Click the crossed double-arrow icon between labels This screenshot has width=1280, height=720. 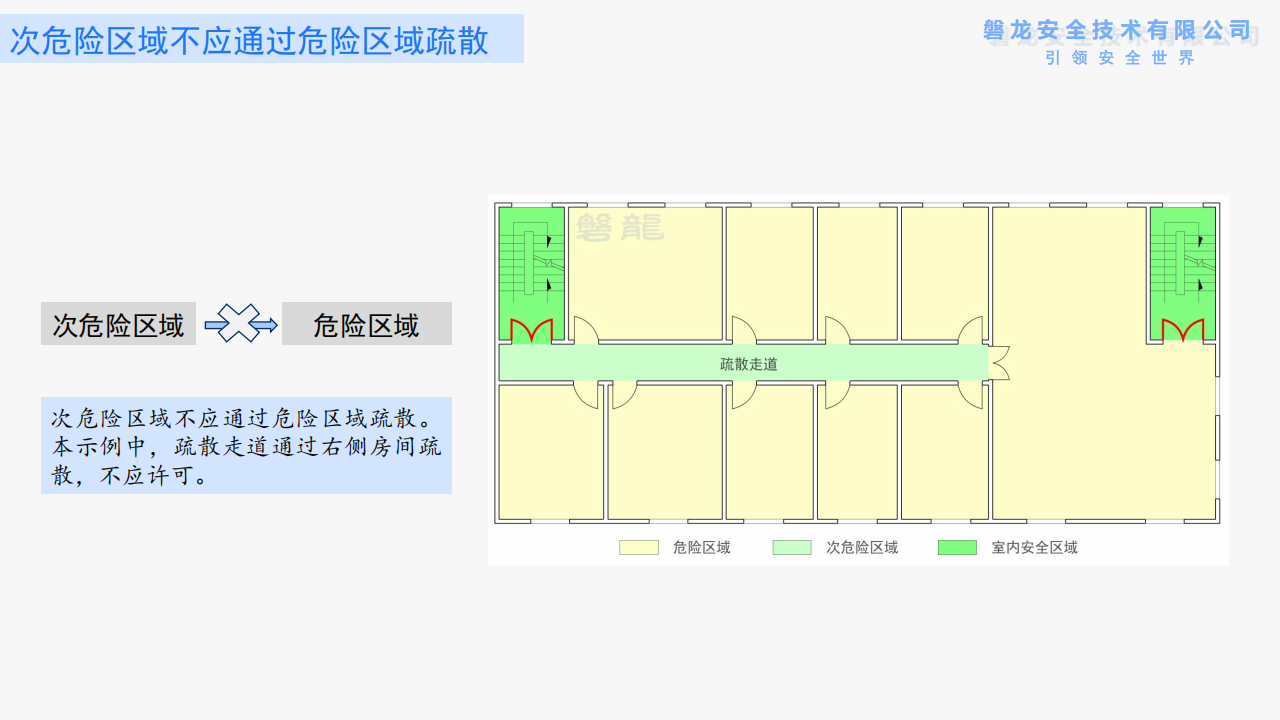tap(240, 324)
